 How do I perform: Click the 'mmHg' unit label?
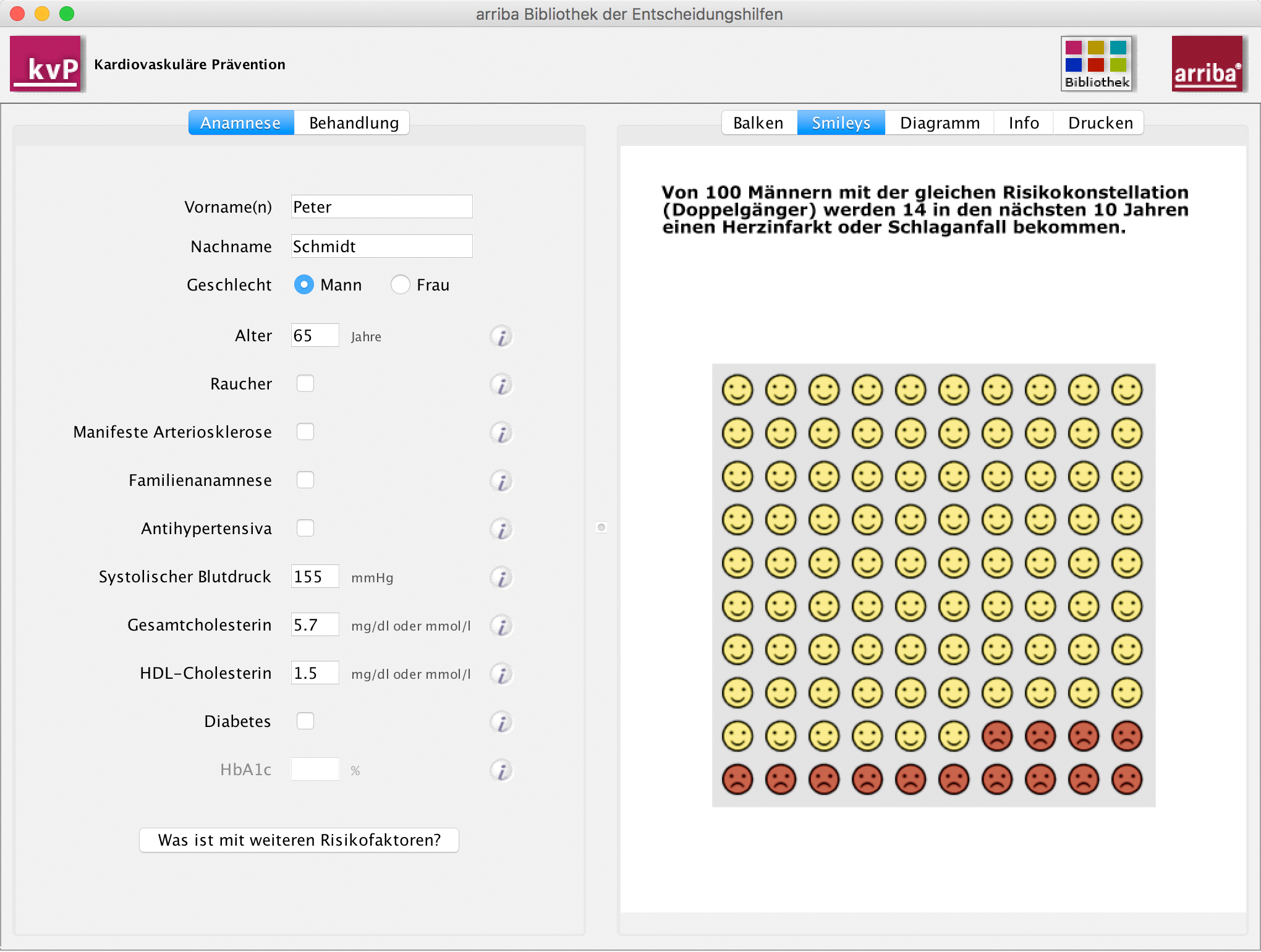pos(372,578)
